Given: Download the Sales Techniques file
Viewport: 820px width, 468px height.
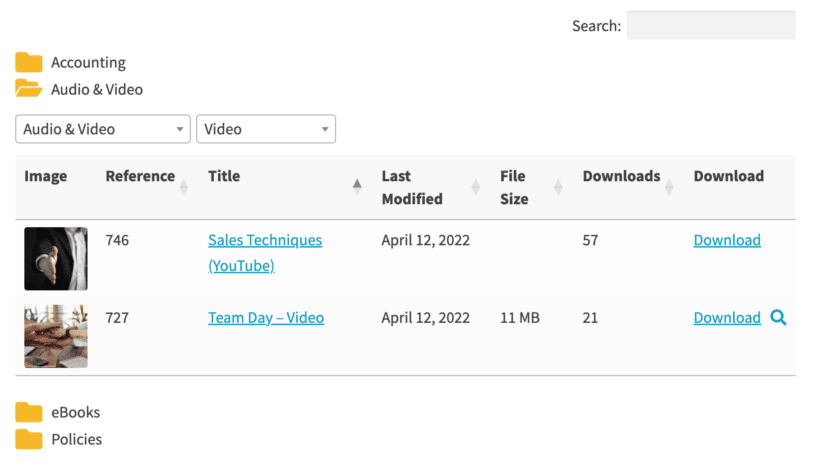Looking at the screenshot, I should coord(727,240).
